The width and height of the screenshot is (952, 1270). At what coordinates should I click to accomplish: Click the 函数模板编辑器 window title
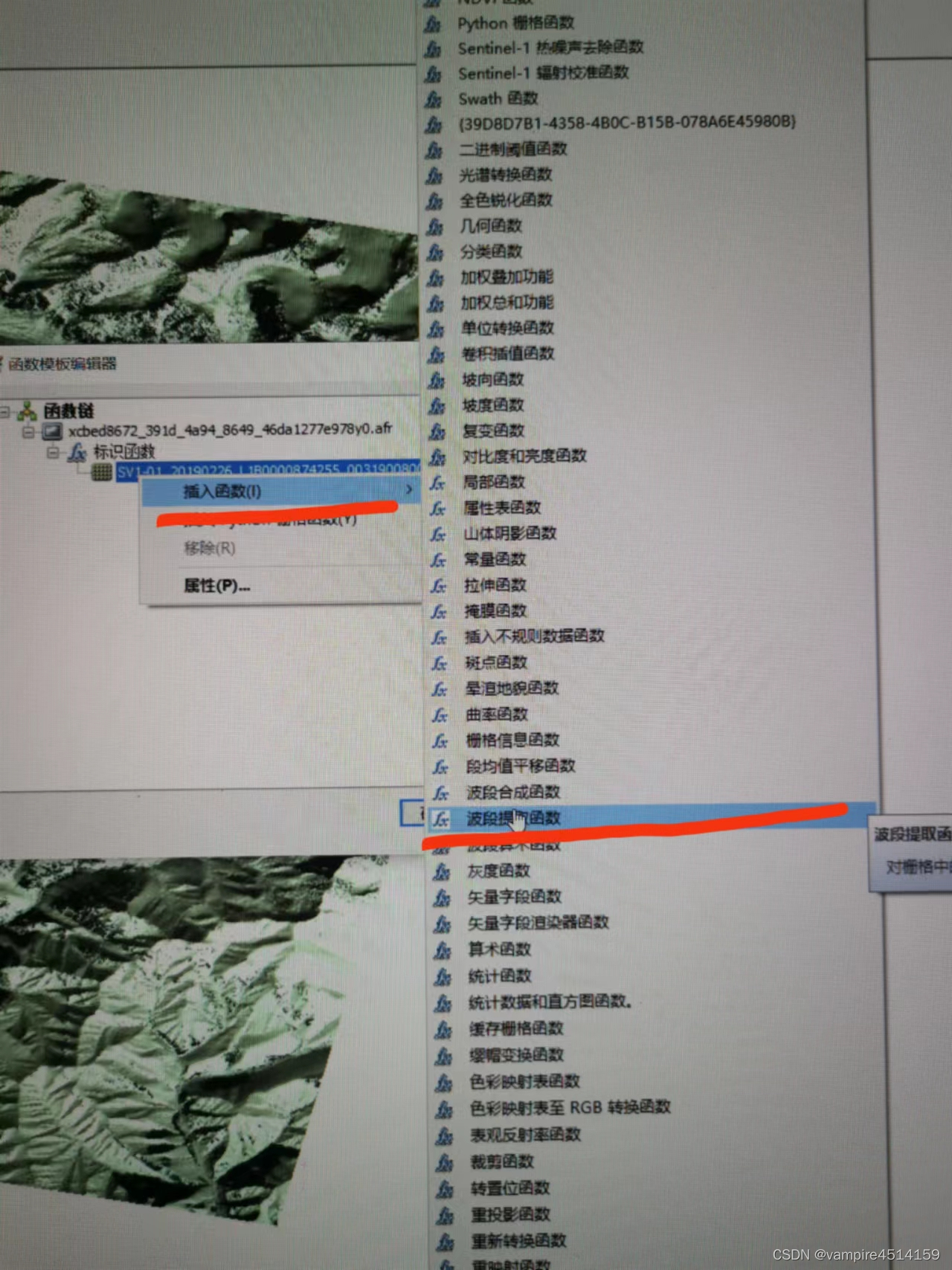pyautogui.click(x=62, y=364)
